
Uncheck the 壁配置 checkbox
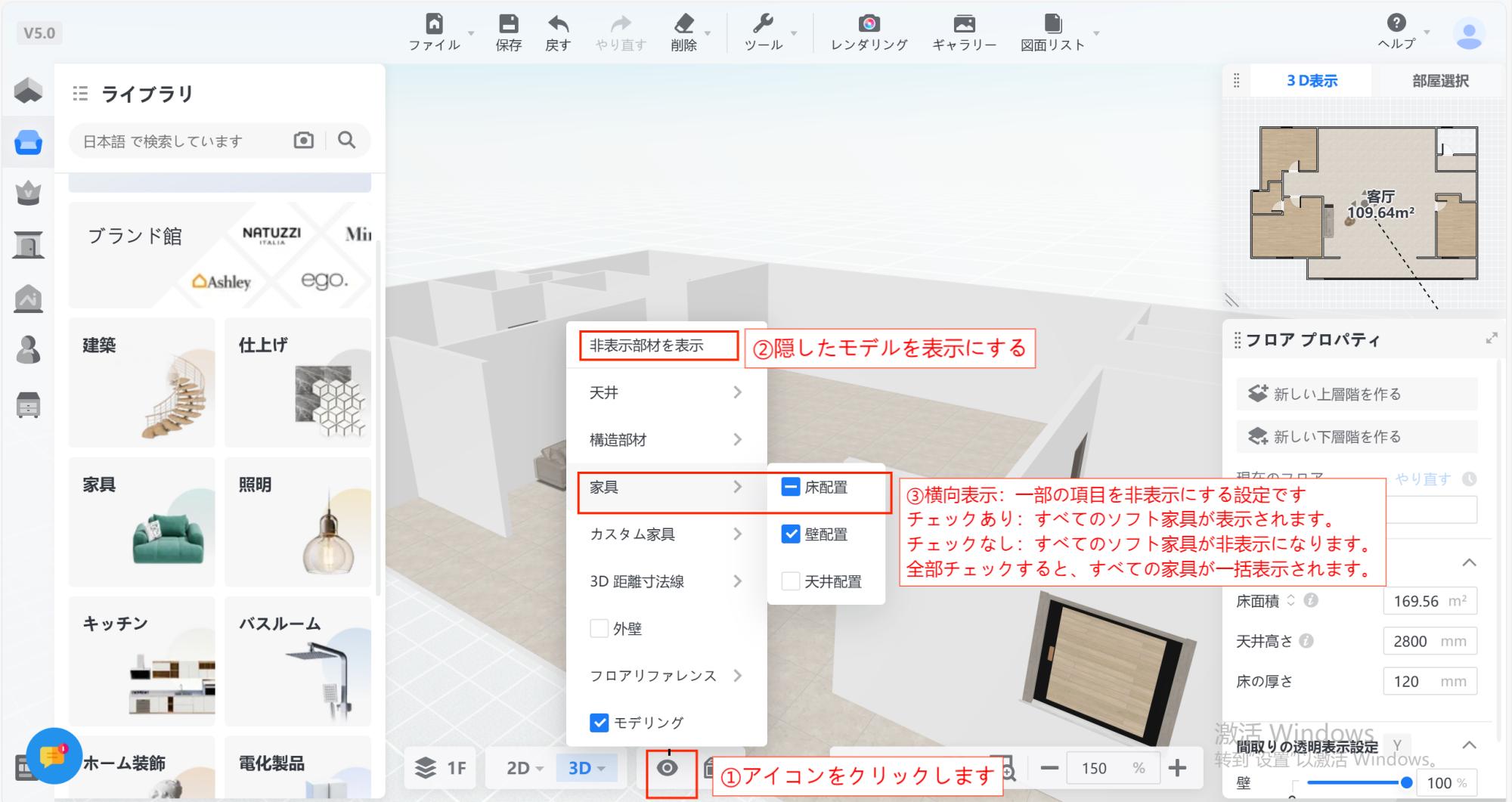(x=791, y=534)
